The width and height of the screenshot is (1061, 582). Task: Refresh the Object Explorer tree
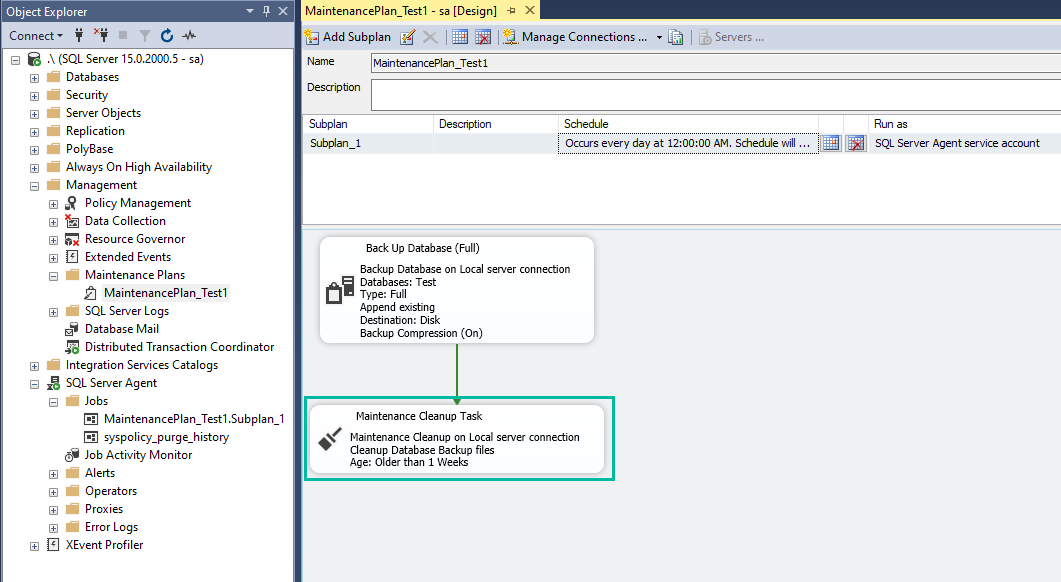[x=167, y=37]
